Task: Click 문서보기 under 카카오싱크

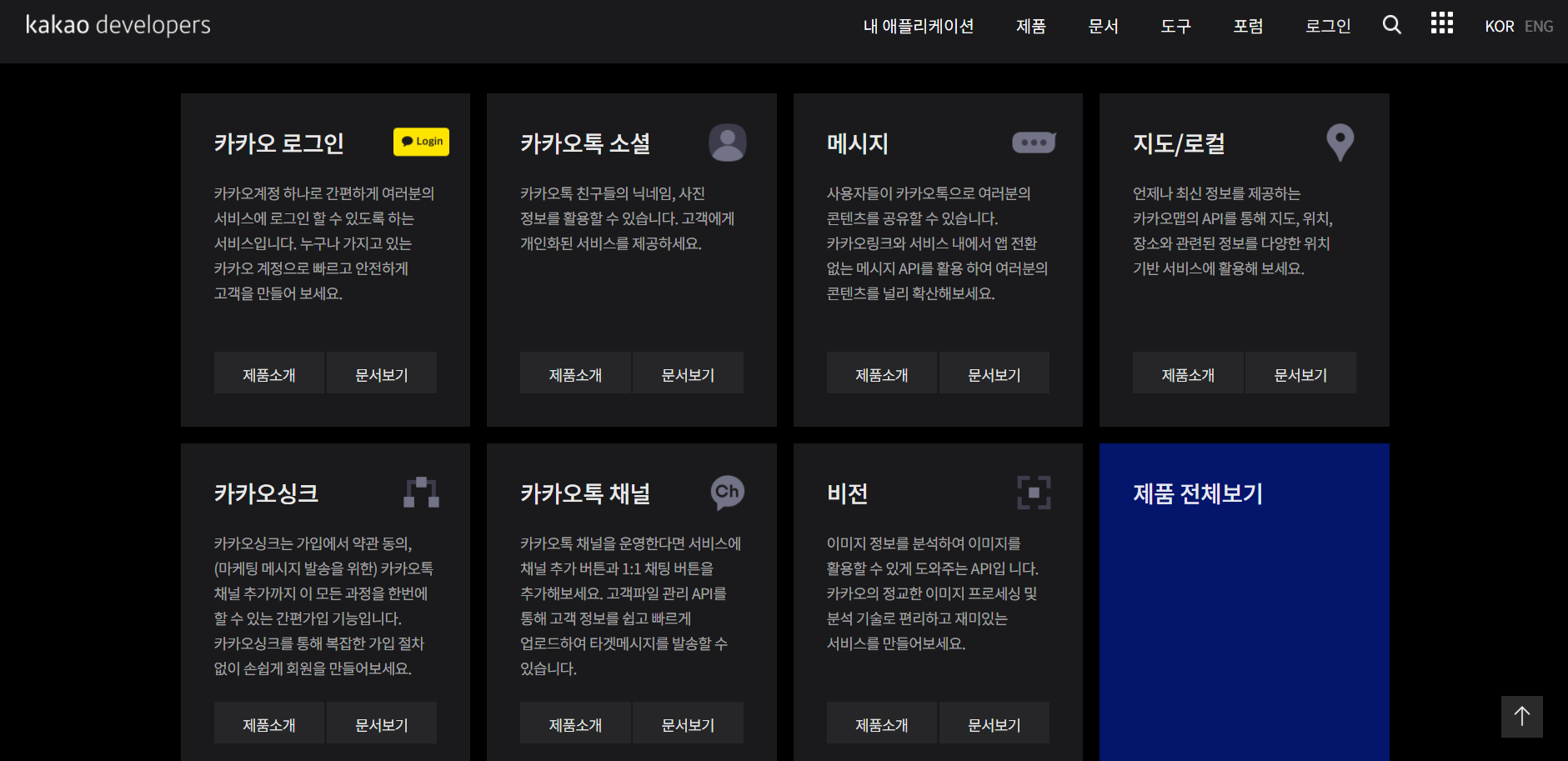Action: click(x=382, y=723)
